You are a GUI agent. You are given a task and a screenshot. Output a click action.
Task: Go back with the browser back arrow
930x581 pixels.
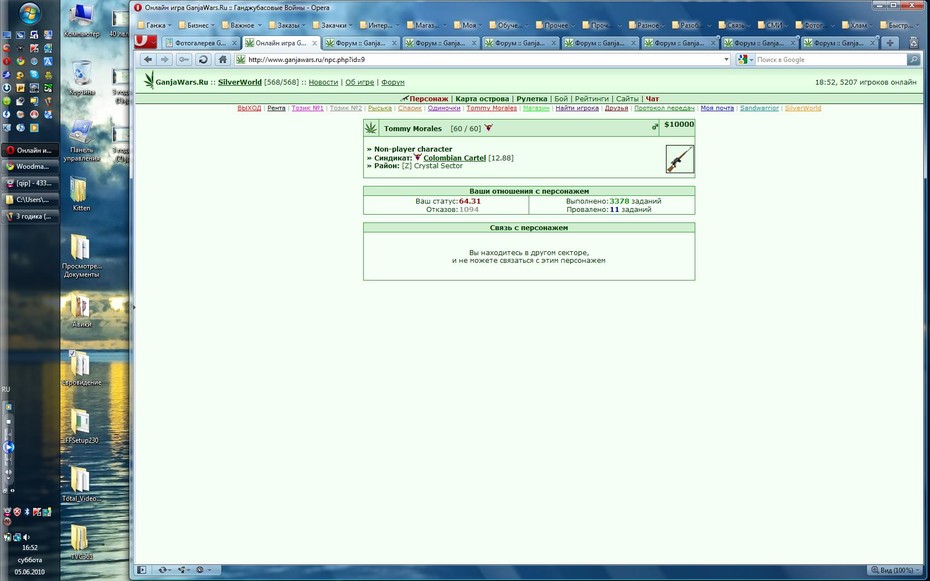[x=148, y=59]
